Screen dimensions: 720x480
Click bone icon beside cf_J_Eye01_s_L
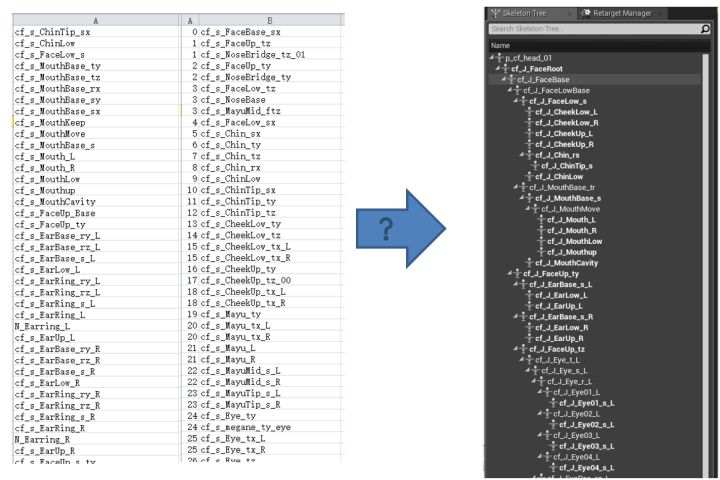(x=553, y=403)
